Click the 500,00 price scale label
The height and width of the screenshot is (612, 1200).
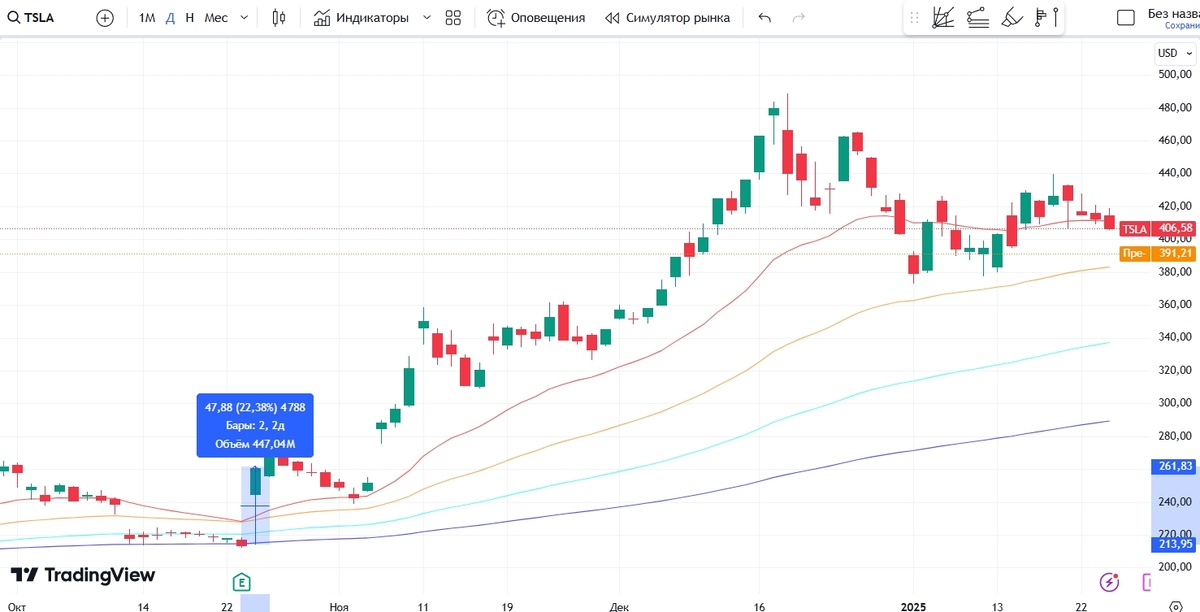(x=1174, y=74)
